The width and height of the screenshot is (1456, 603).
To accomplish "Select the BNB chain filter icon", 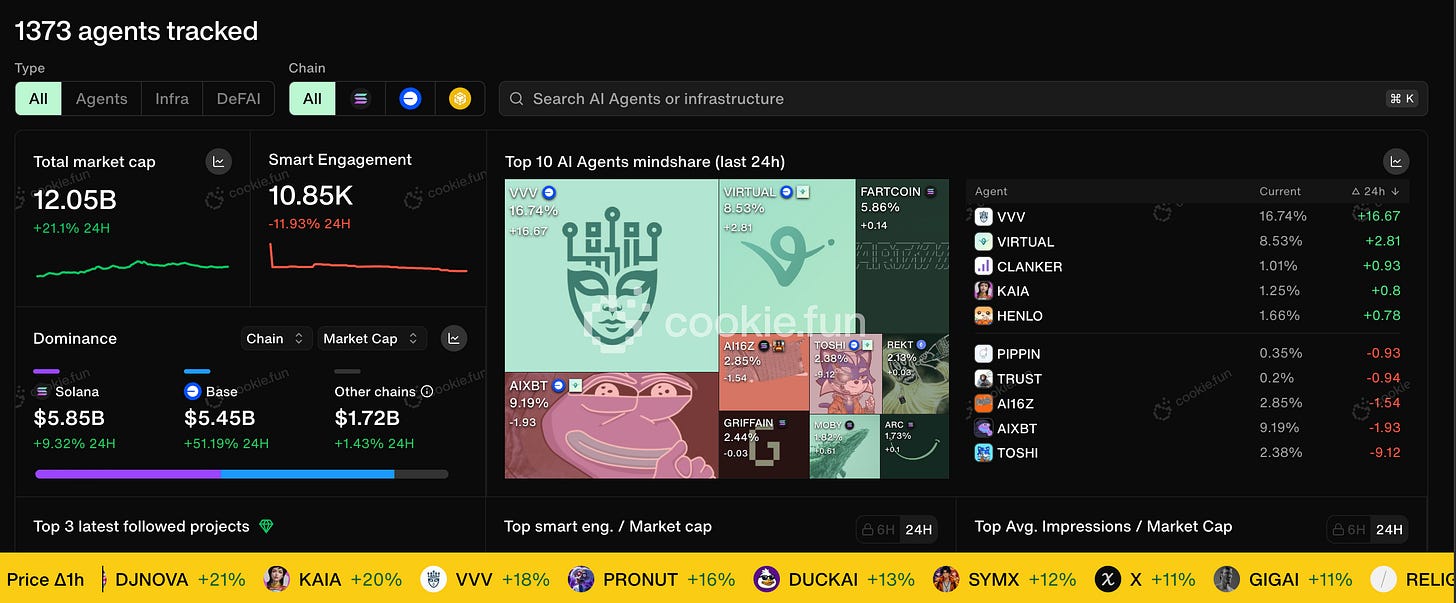I will 459,98.
